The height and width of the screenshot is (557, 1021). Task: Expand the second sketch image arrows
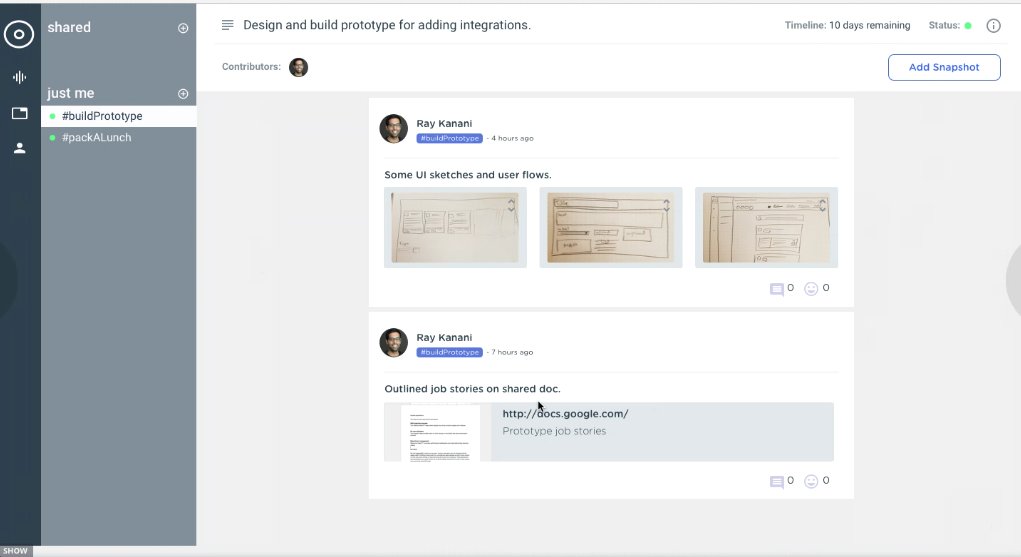(666, 205)
